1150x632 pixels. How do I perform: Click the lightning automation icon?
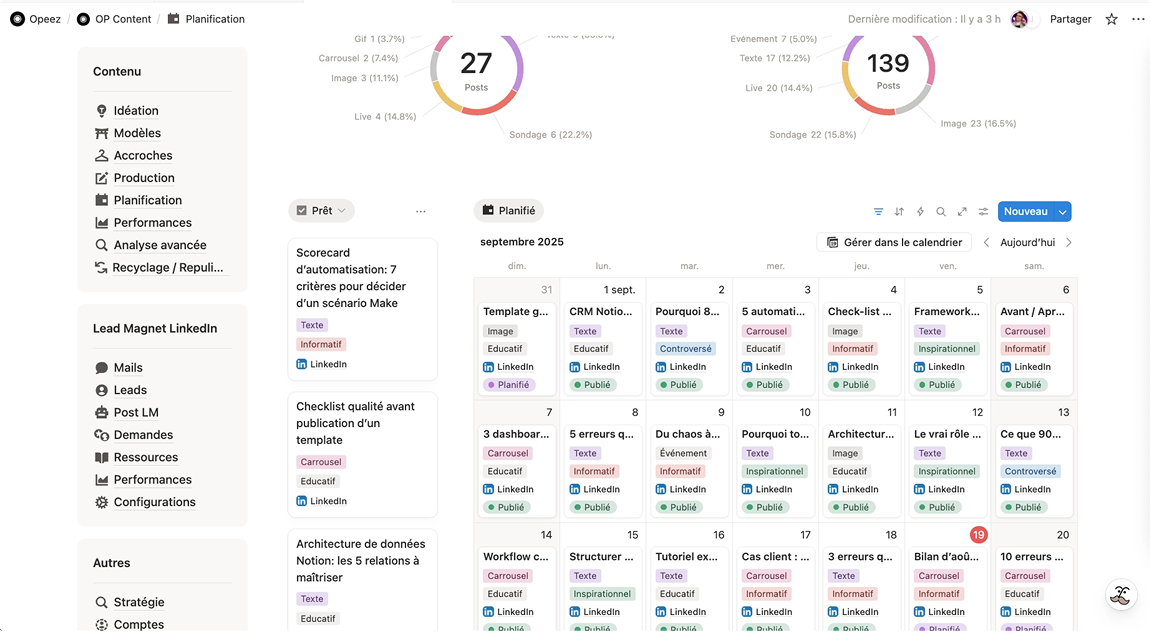pos(920,211)
